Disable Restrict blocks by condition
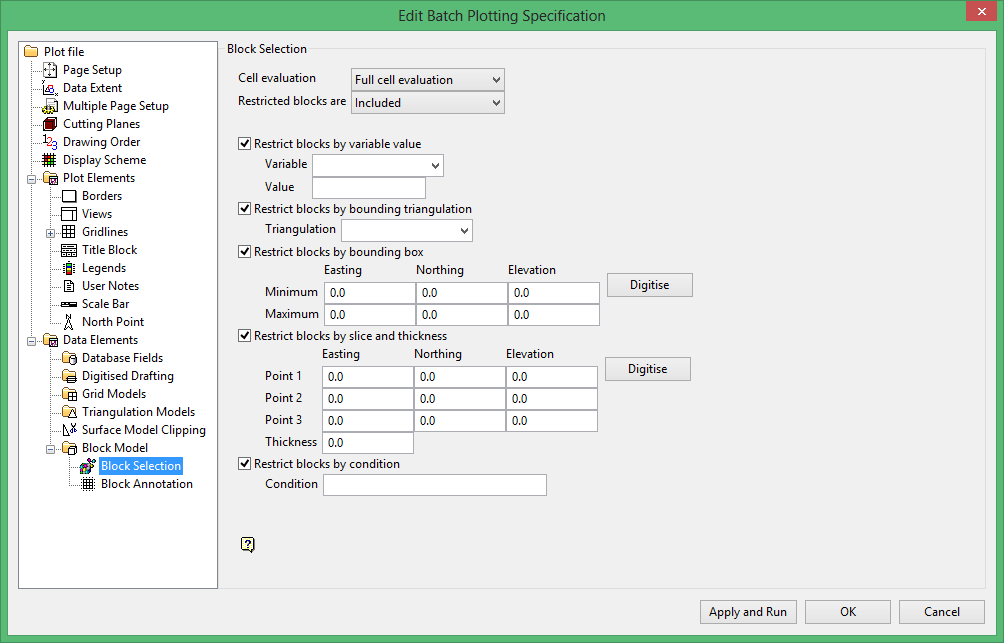 coord(245,464)
